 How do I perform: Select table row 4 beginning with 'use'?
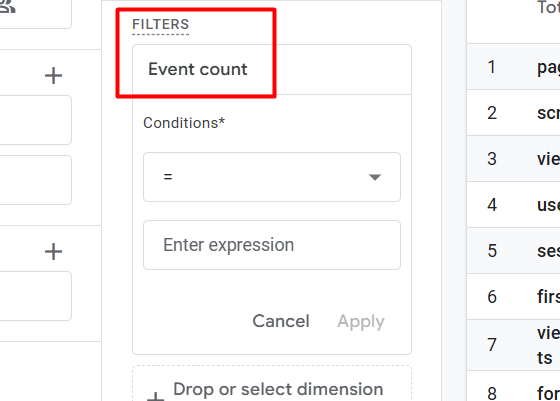(513, 205)
